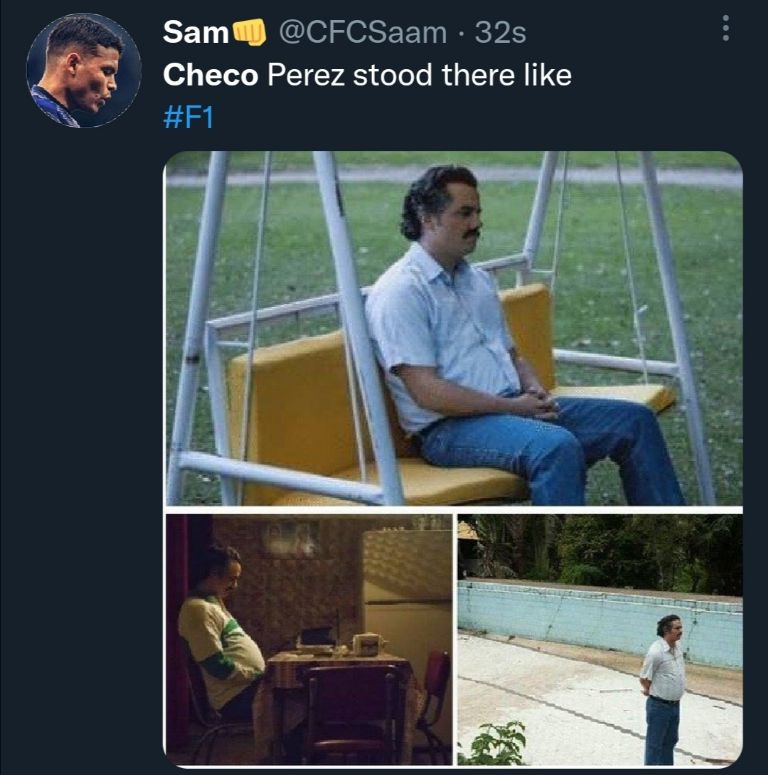Open the bottom-left photo at dining table
Image resolution: width=768 pixels, height=775 pixels.
(x=308, y=639)
